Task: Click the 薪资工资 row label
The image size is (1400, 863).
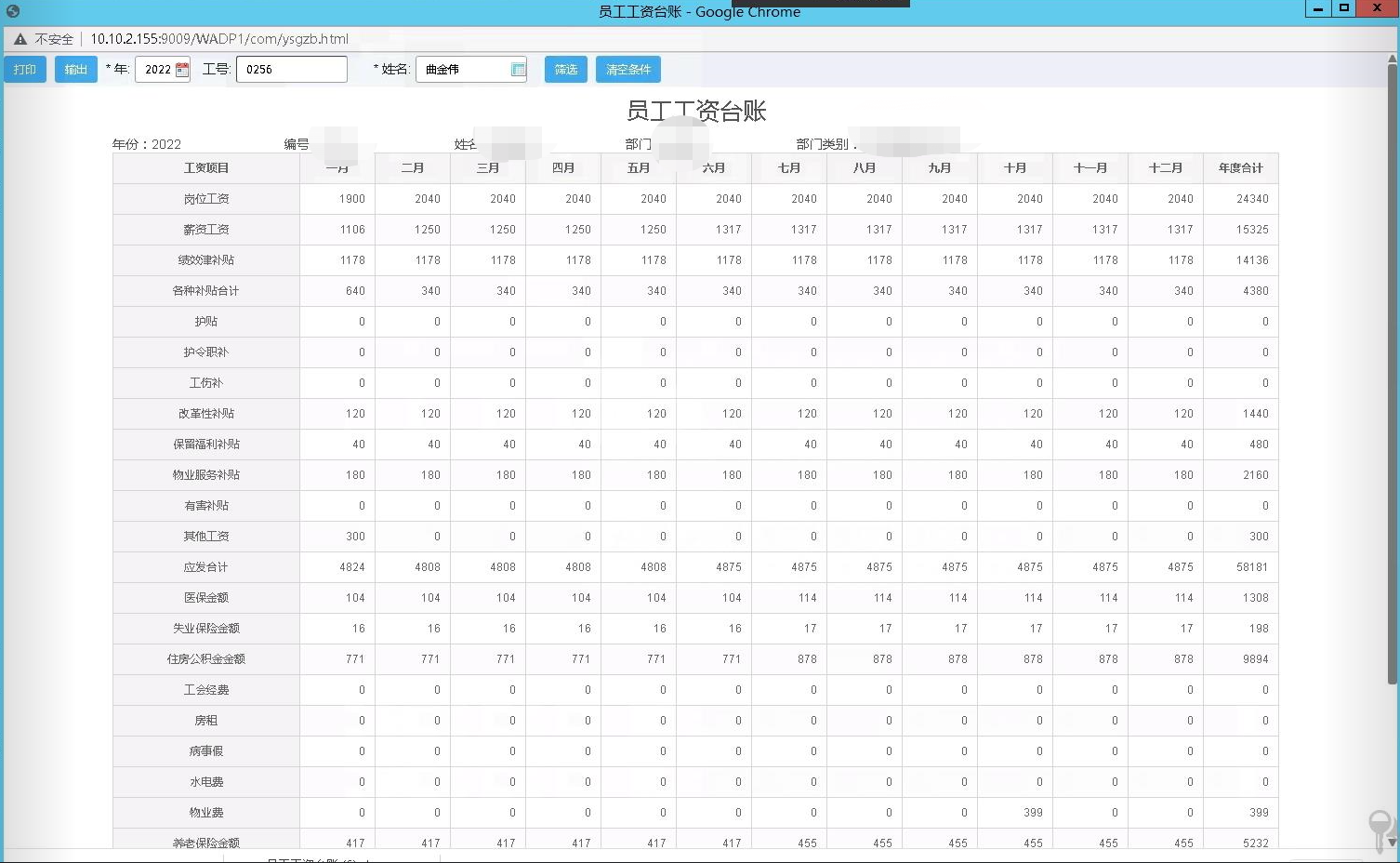Action: tap(206, 230)
